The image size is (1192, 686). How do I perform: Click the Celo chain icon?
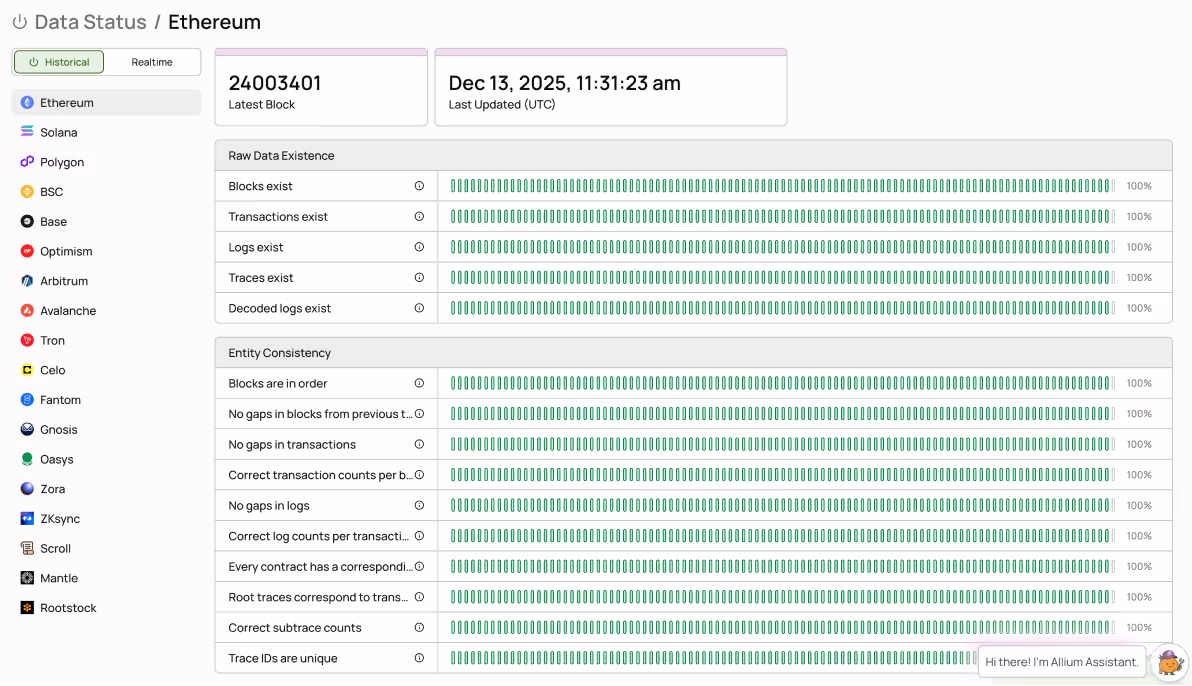point(27,370)
